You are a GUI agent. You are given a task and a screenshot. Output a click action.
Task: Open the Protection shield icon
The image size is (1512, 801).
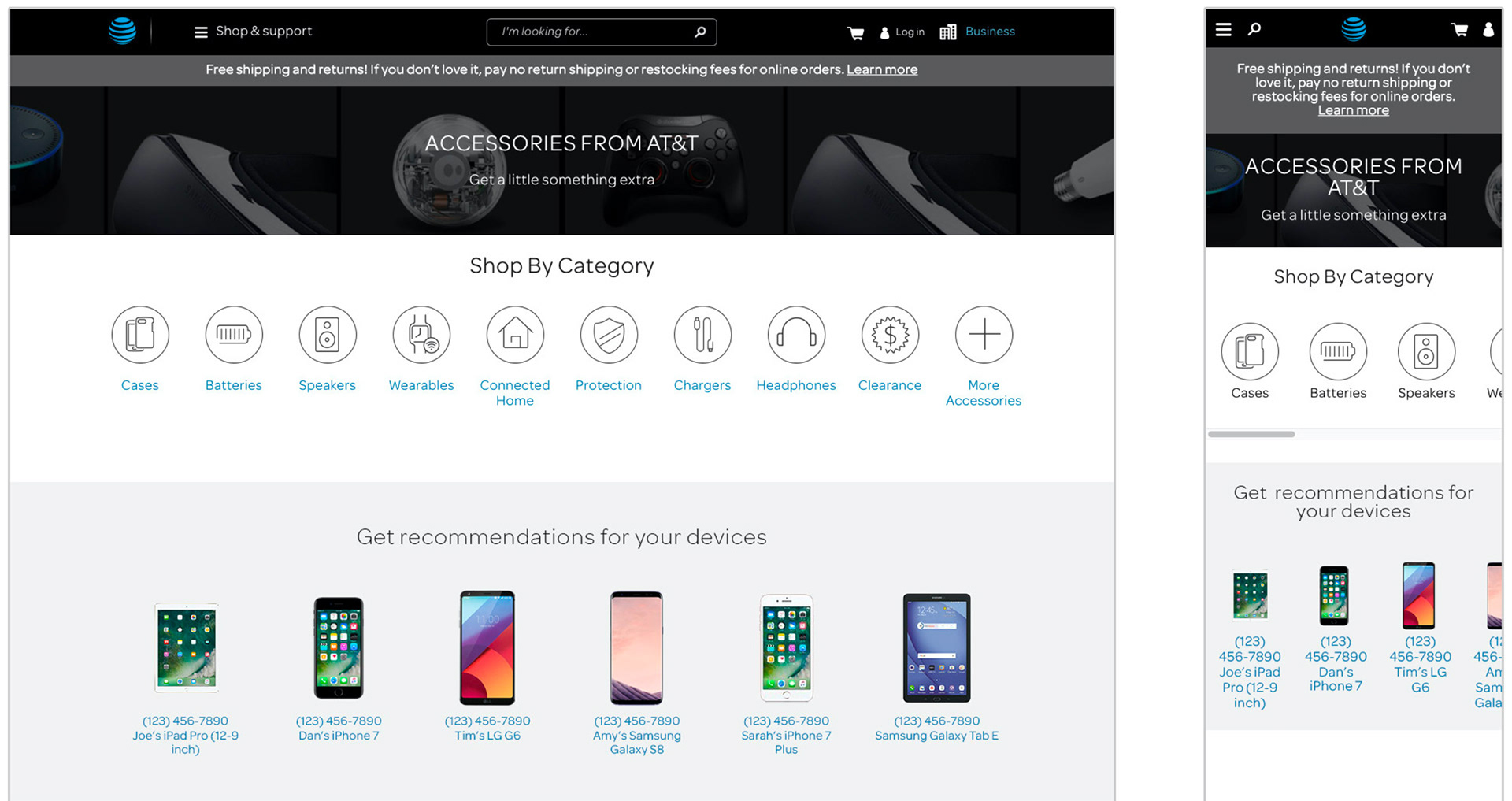tap(609, 335)
